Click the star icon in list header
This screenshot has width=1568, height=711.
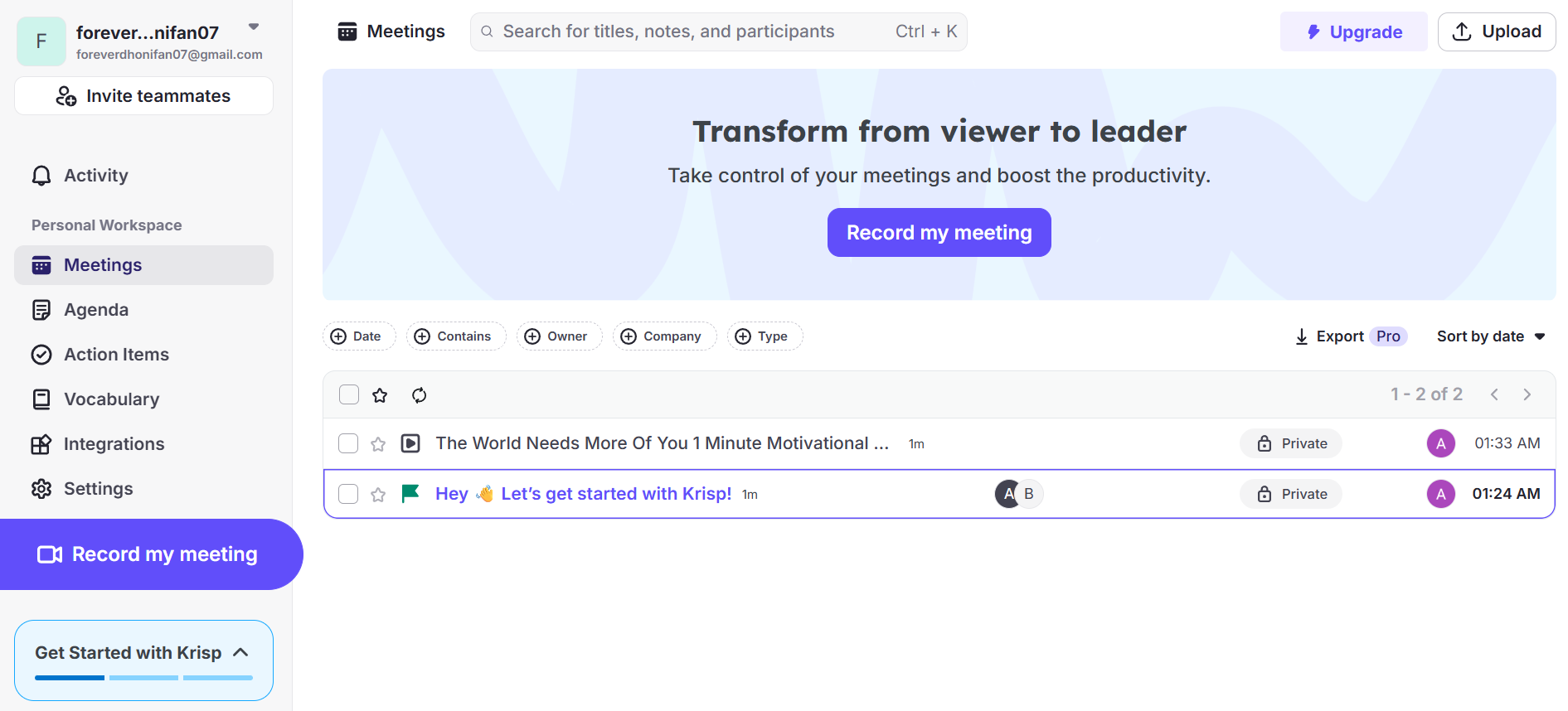coord(380,395)
